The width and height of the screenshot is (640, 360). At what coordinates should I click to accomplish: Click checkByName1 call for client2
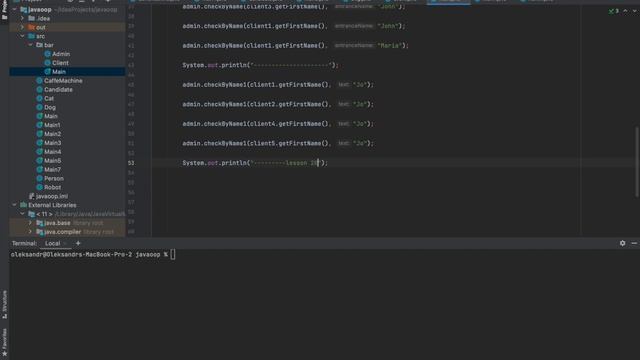tap(278, 104)
